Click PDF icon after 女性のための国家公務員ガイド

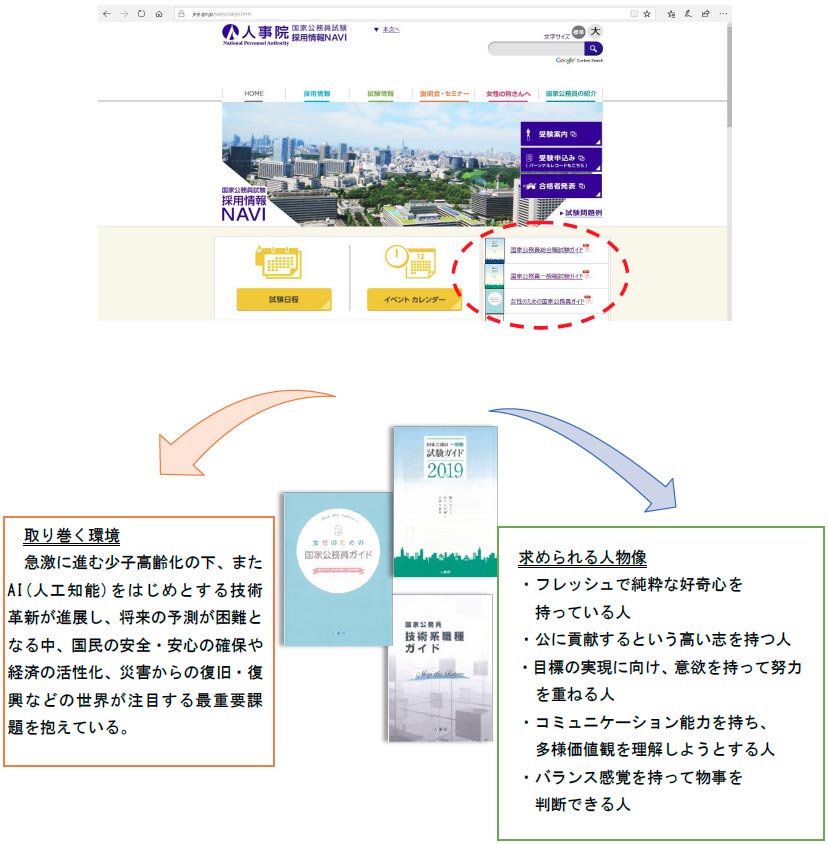point(588,299)
